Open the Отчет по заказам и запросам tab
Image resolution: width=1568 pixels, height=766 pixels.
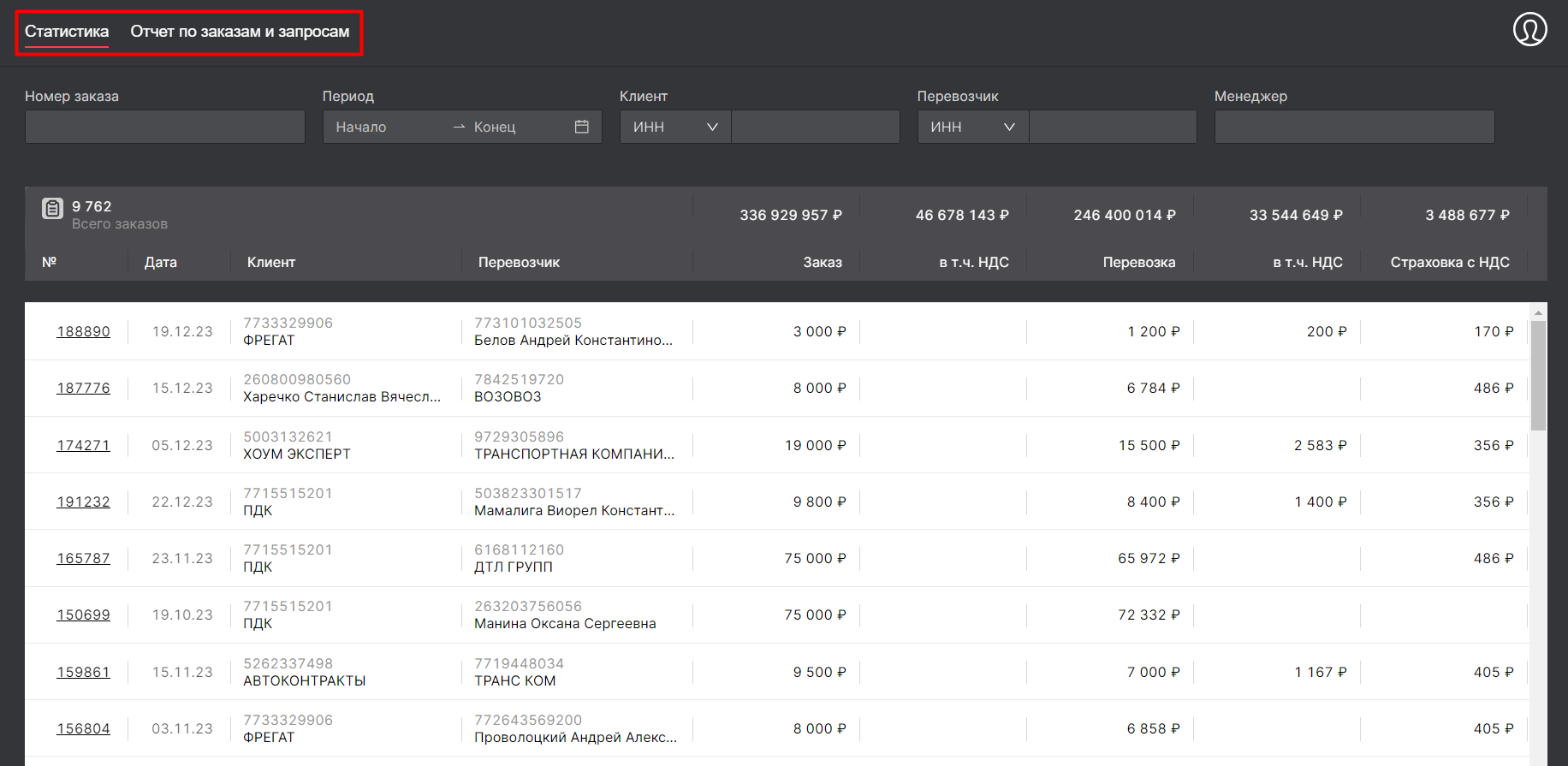240,32
